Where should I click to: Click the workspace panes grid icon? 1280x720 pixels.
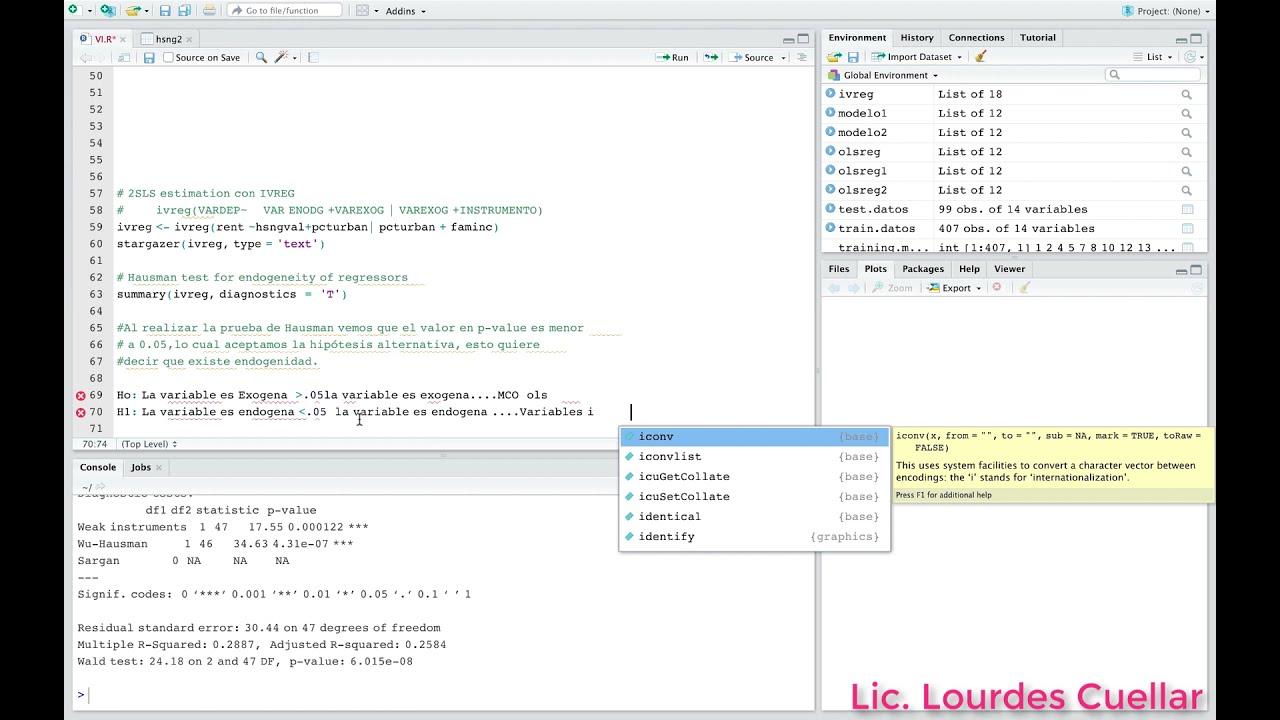pyautogui.click(x=362, y=10)
